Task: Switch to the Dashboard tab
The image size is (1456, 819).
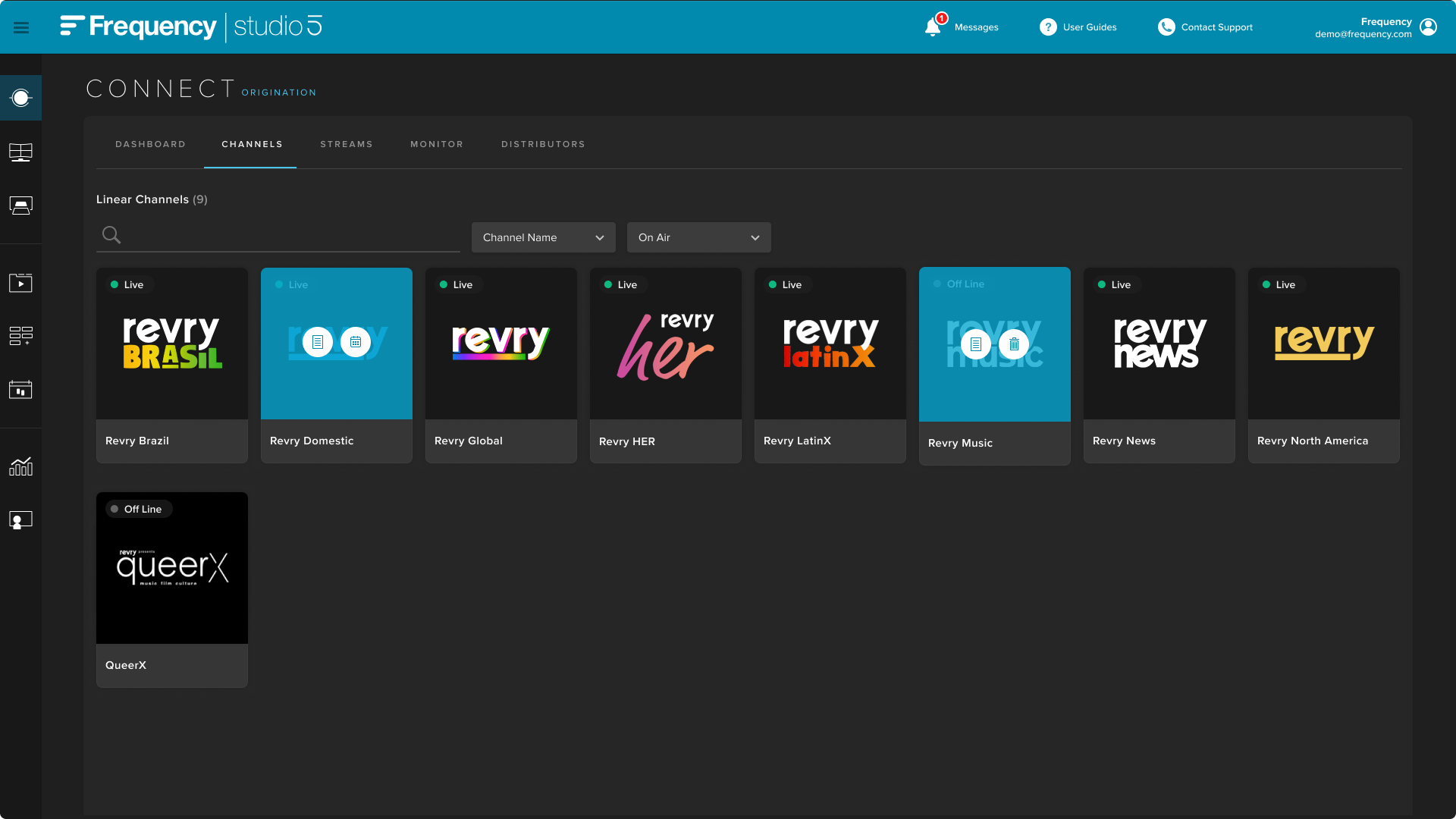Action: coord(150,144)
